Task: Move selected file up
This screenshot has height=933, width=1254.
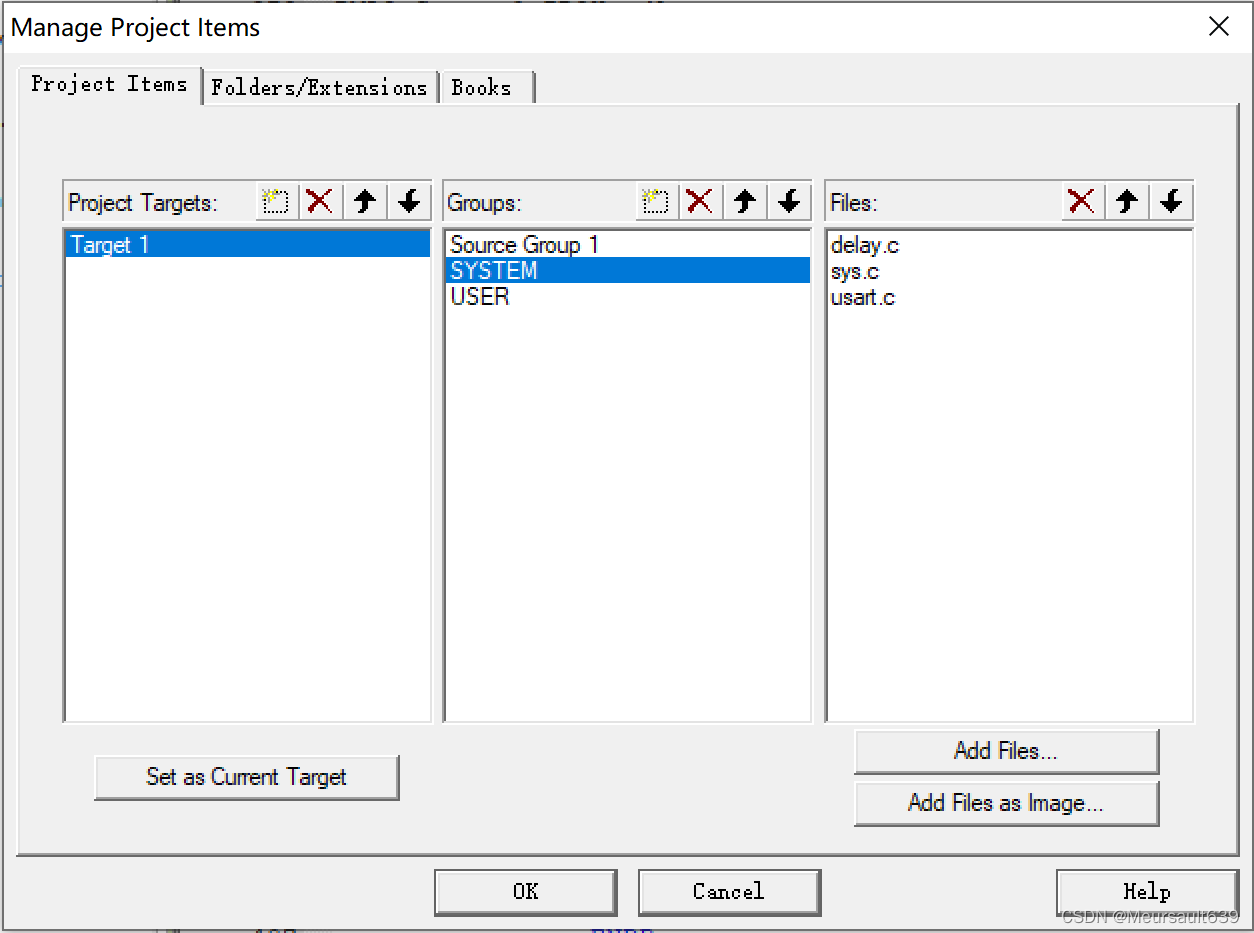Action: tap(1127, 202)
